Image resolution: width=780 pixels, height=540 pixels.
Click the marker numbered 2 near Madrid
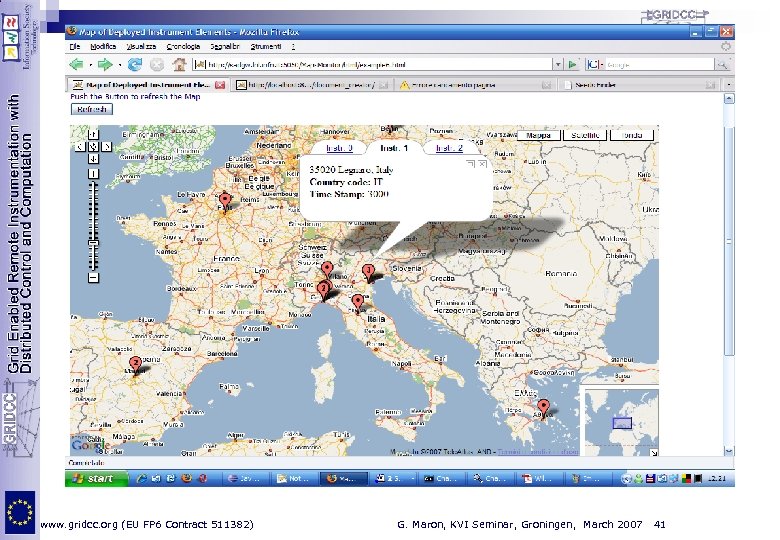click(x=135, y=366)
